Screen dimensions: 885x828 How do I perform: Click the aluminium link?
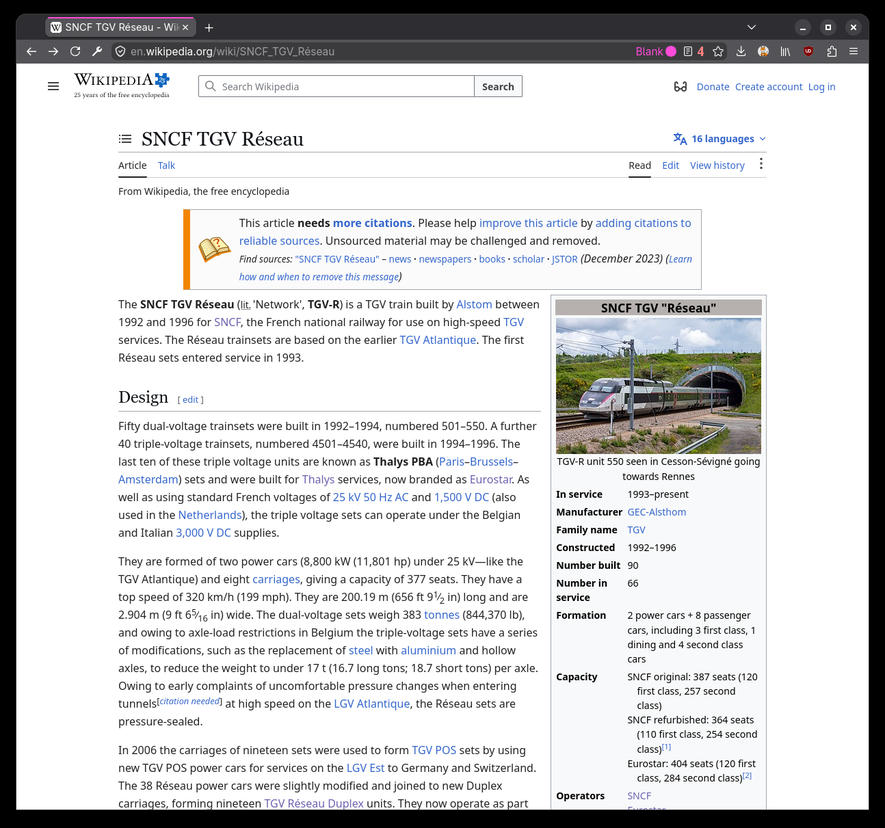pyautogui.click(x=428, y=650)
